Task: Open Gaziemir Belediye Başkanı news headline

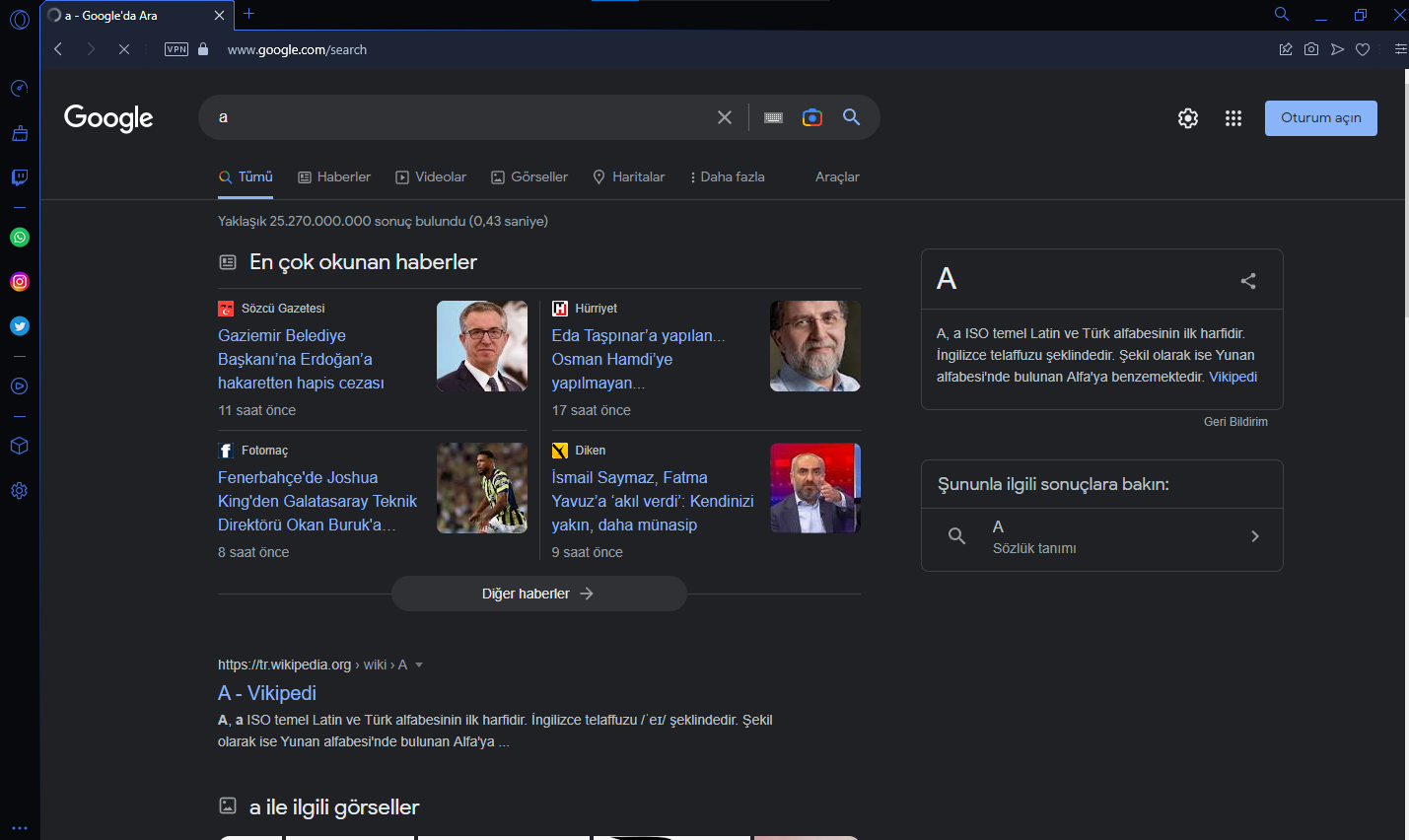Action: tap(301, 360)
